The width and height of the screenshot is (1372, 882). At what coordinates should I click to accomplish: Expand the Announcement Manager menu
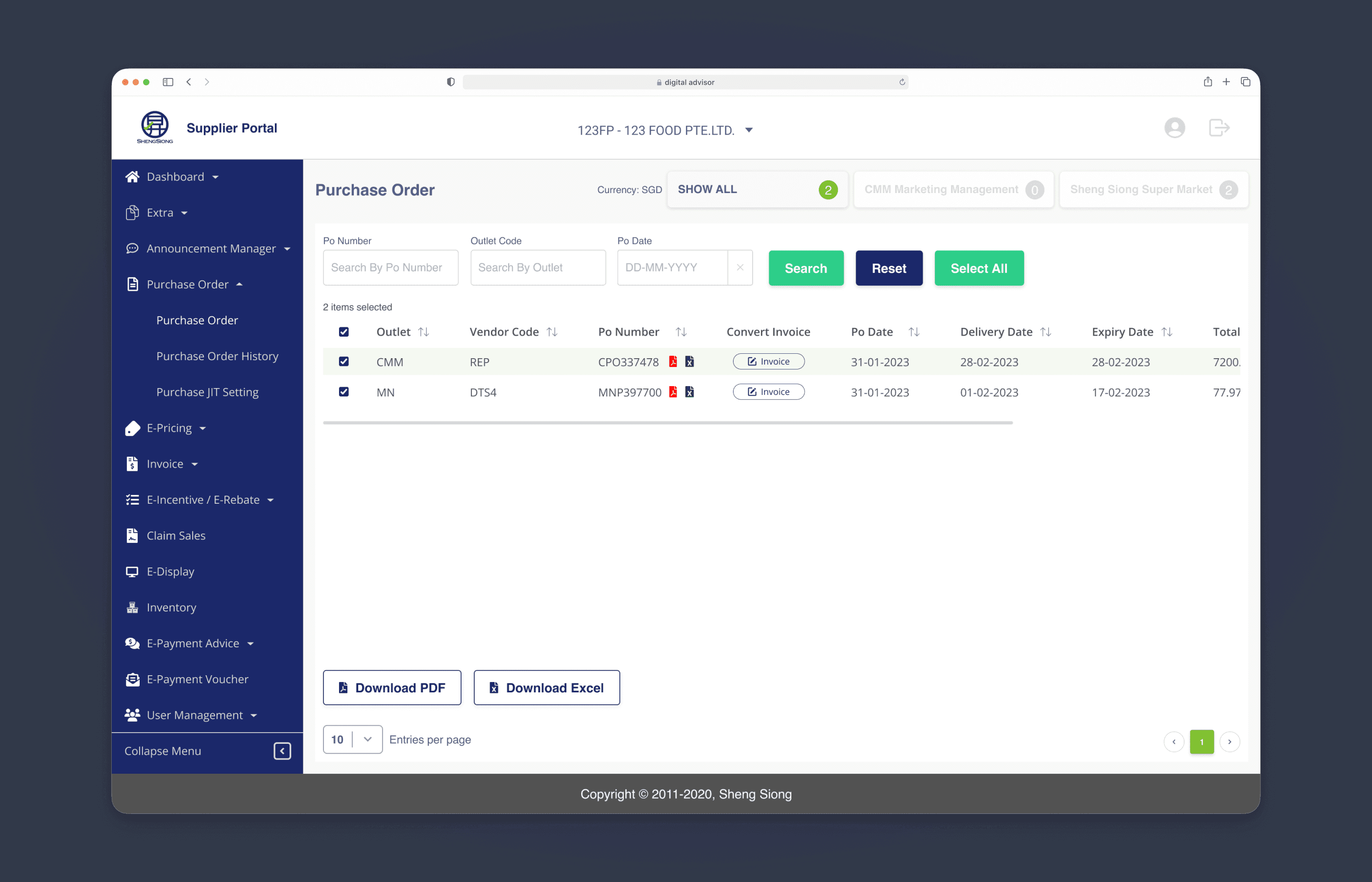coord(287,249)
